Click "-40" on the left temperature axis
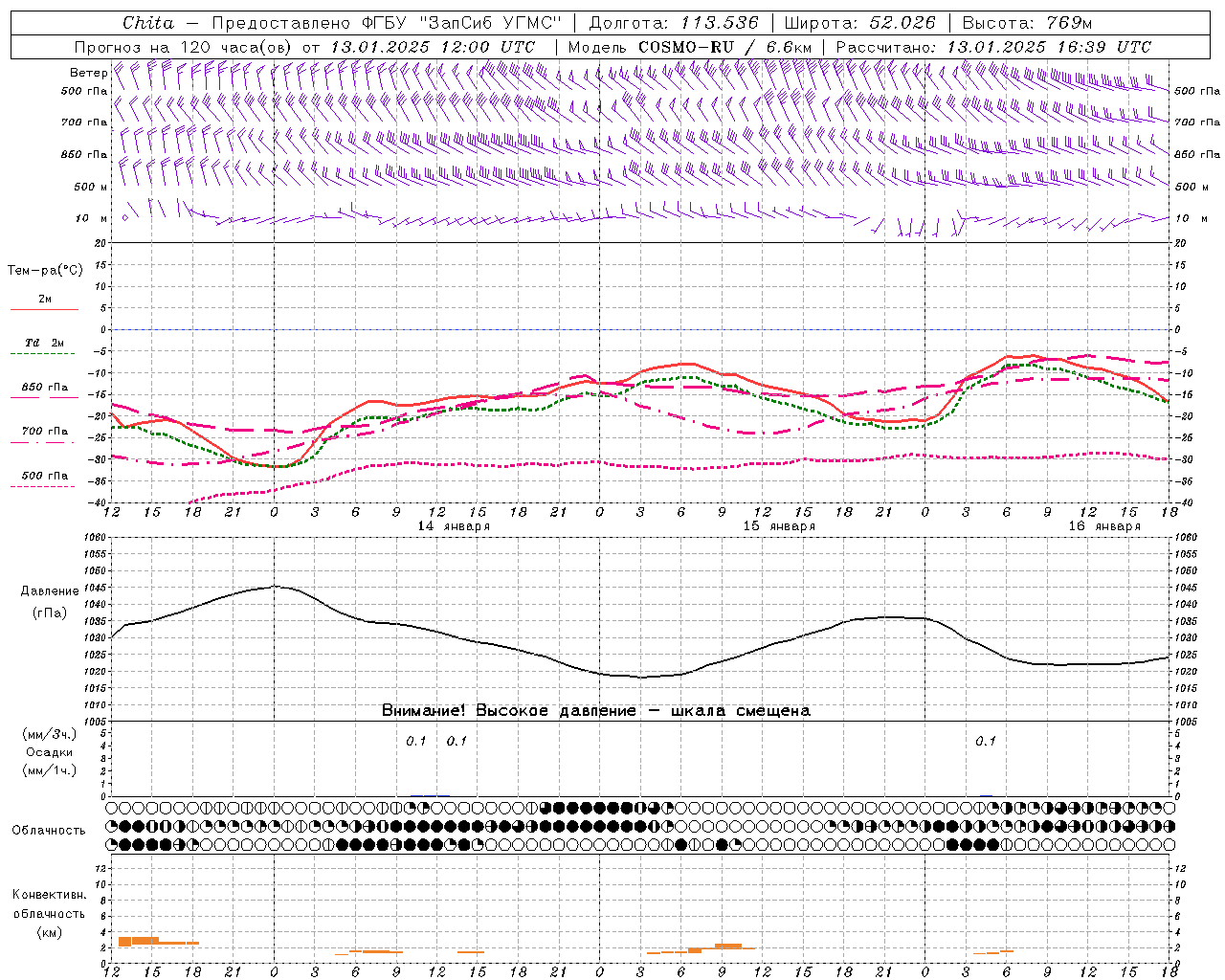 click(x=97, y=502)
